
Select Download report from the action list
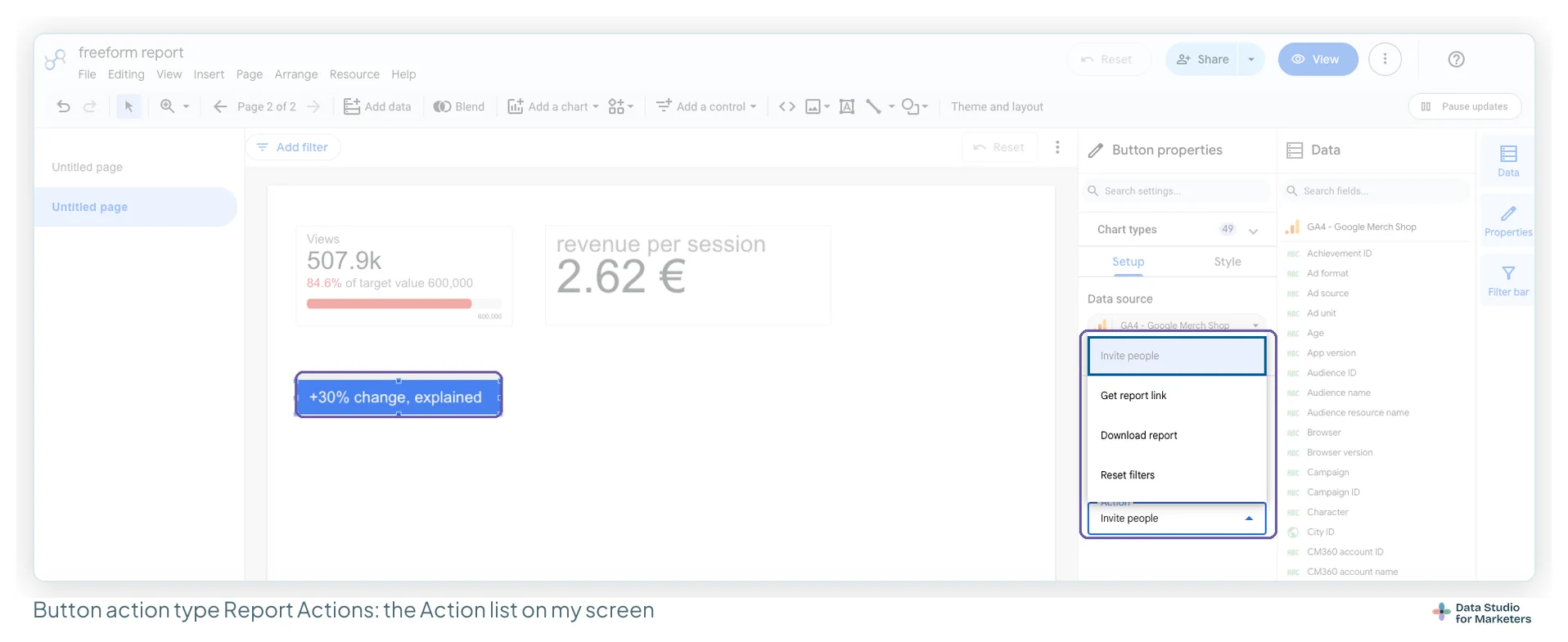tap(1176, 435)
